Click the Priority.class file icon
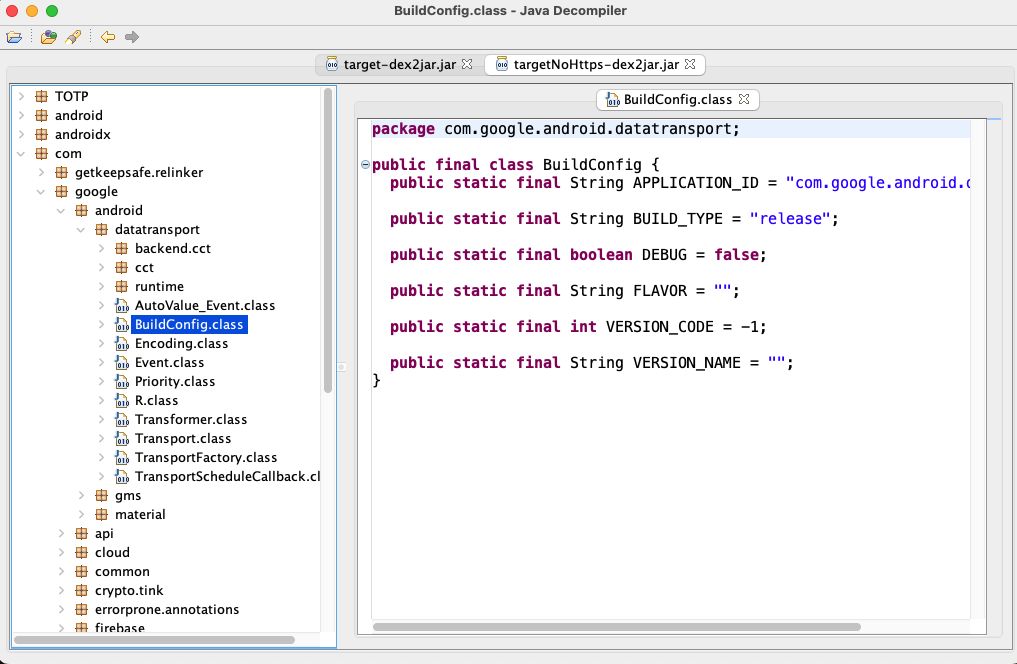Image resolution: width=1017 pixels, height=664 pixels. click(x=121, y=381)
